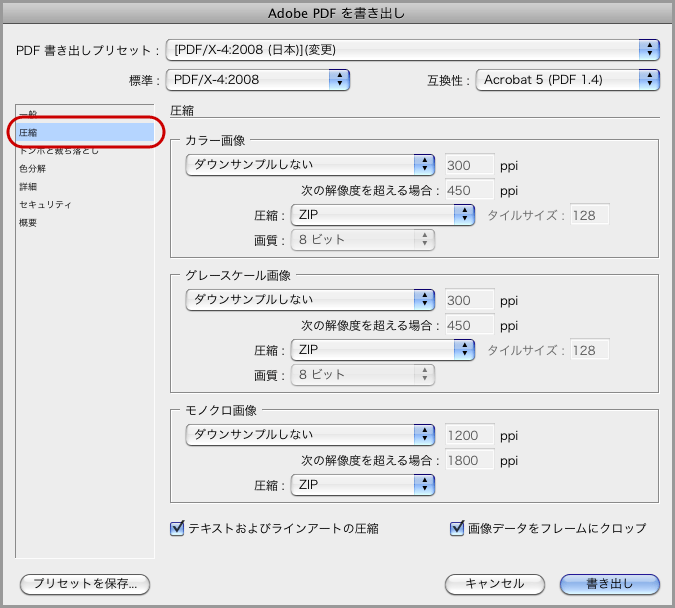
Task: Select 圧縮 in the sidebar list
Action: point(85,132)
